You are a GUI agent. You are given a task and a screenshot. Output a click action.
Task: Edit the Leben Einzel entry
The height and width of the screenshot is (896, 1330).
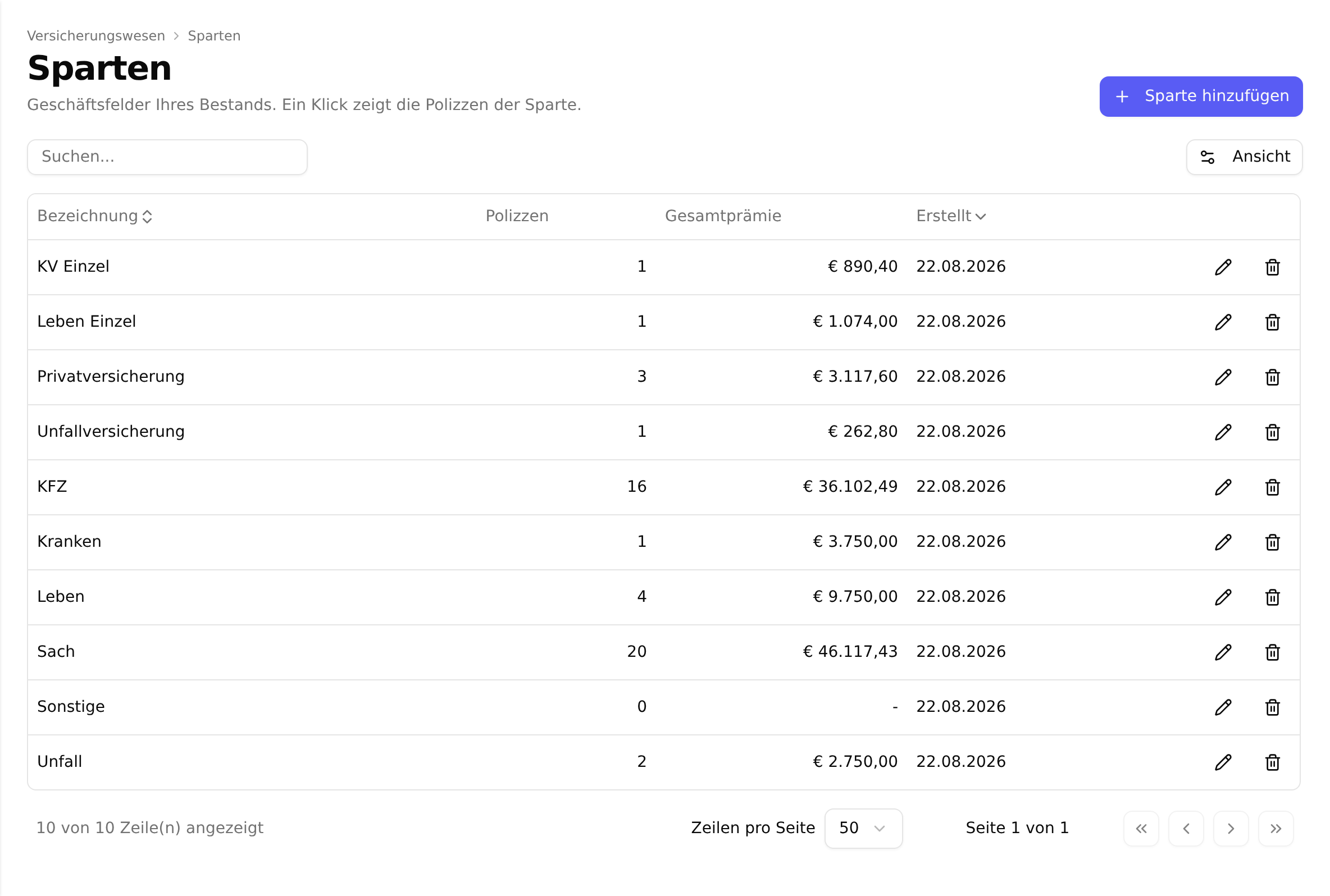(x=1223, y=322)
